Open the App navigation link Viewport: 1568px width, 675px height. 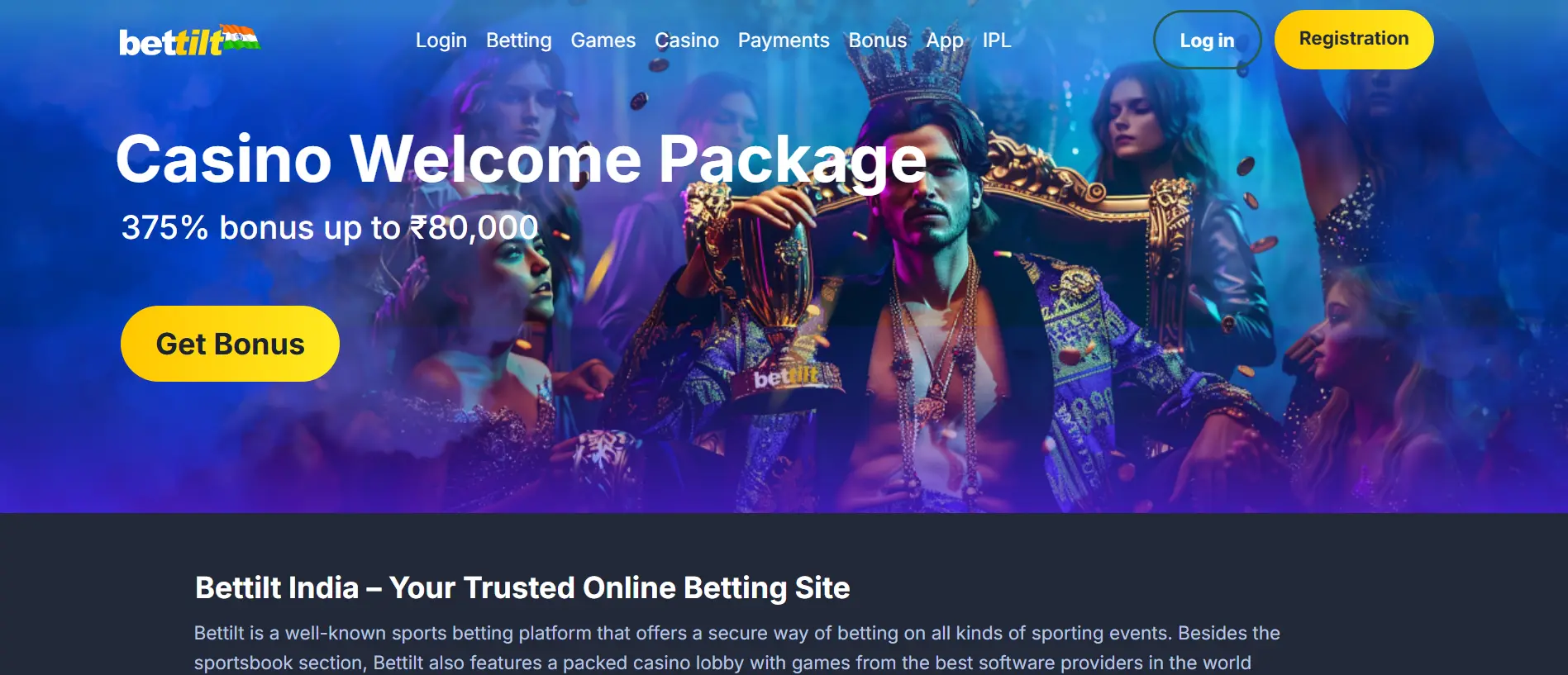[x=944, y=40]
